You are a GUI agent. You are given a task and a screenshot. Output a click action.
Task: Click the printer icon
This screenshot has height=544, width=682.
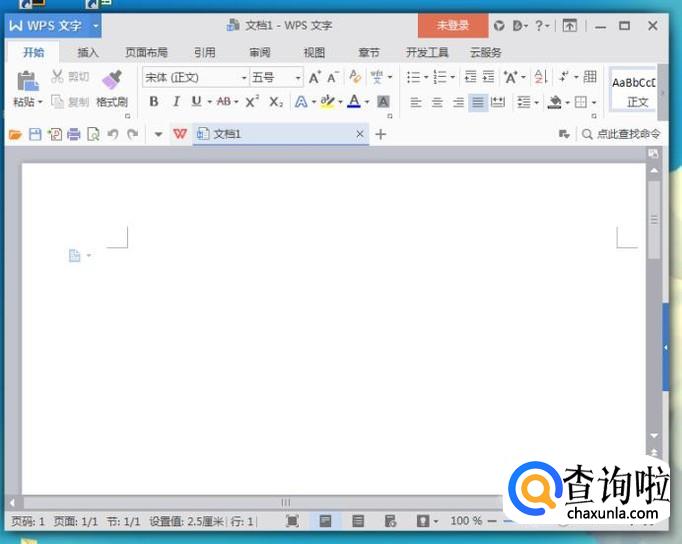point(74,134)
